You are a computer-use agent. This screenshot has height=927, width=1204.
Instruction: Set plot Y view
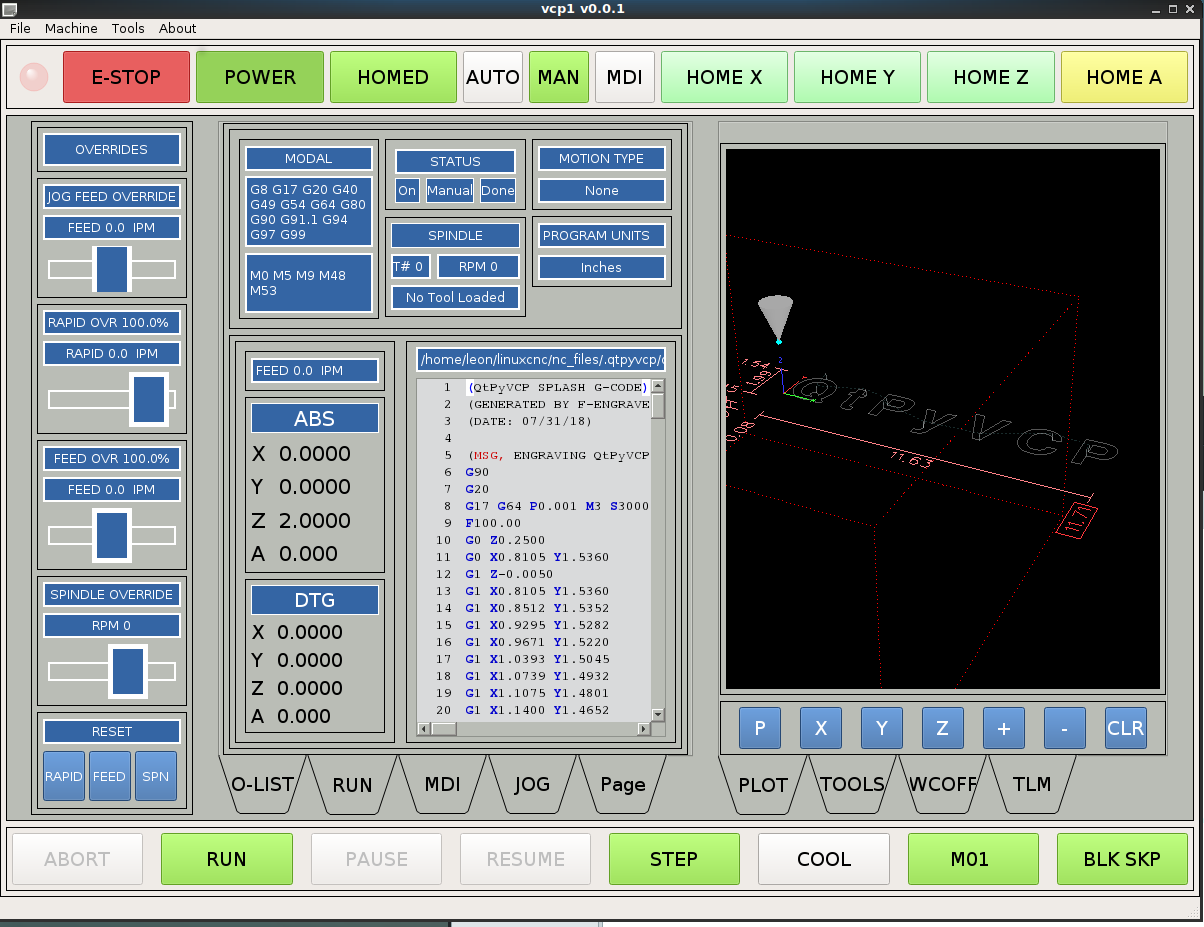click(x=882, y=729)
